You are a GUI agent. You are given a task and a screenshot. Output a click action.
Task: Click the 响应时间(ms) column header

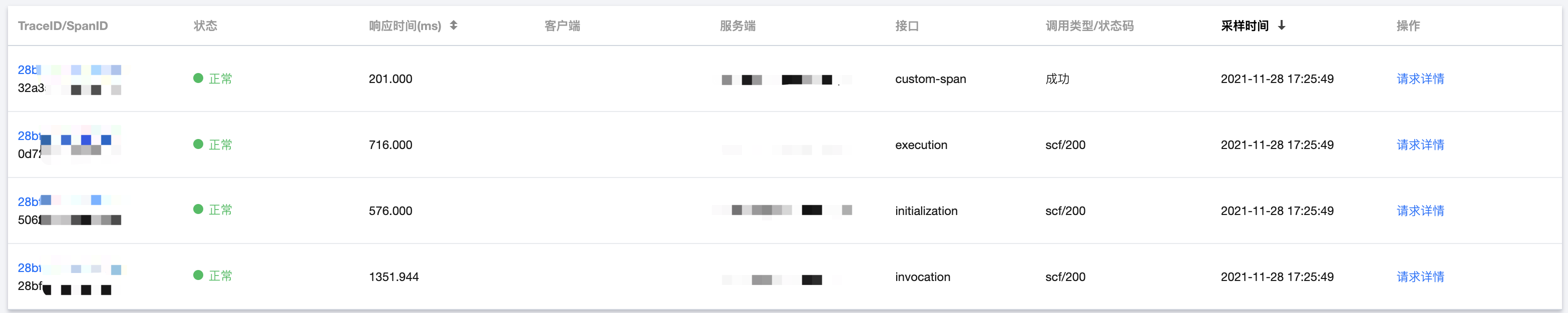pyautogui.click(x=405, y=25)
